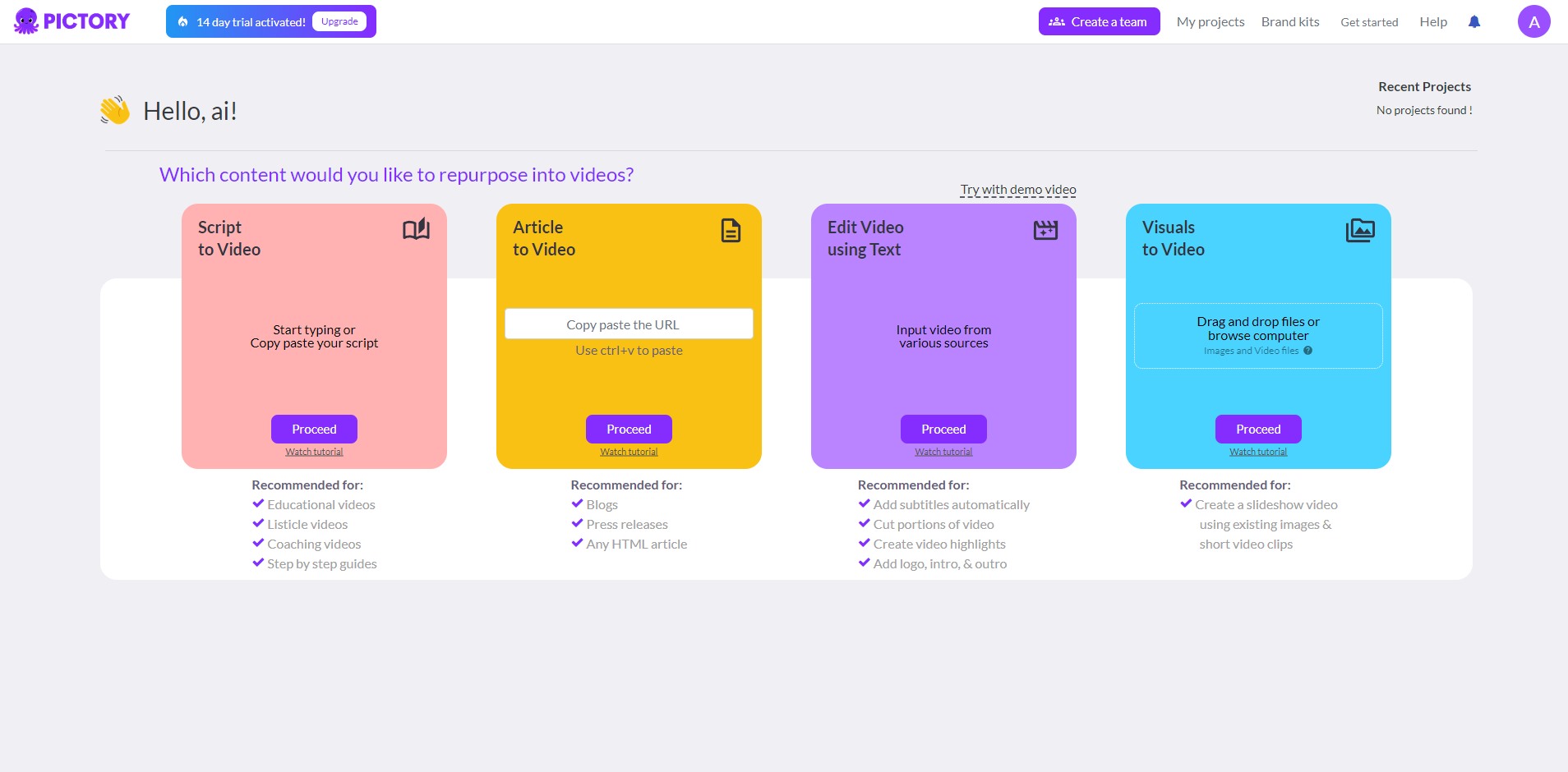
Task: Click 'Use ctrl+v to paste' hint
Action: pos(629,351)
